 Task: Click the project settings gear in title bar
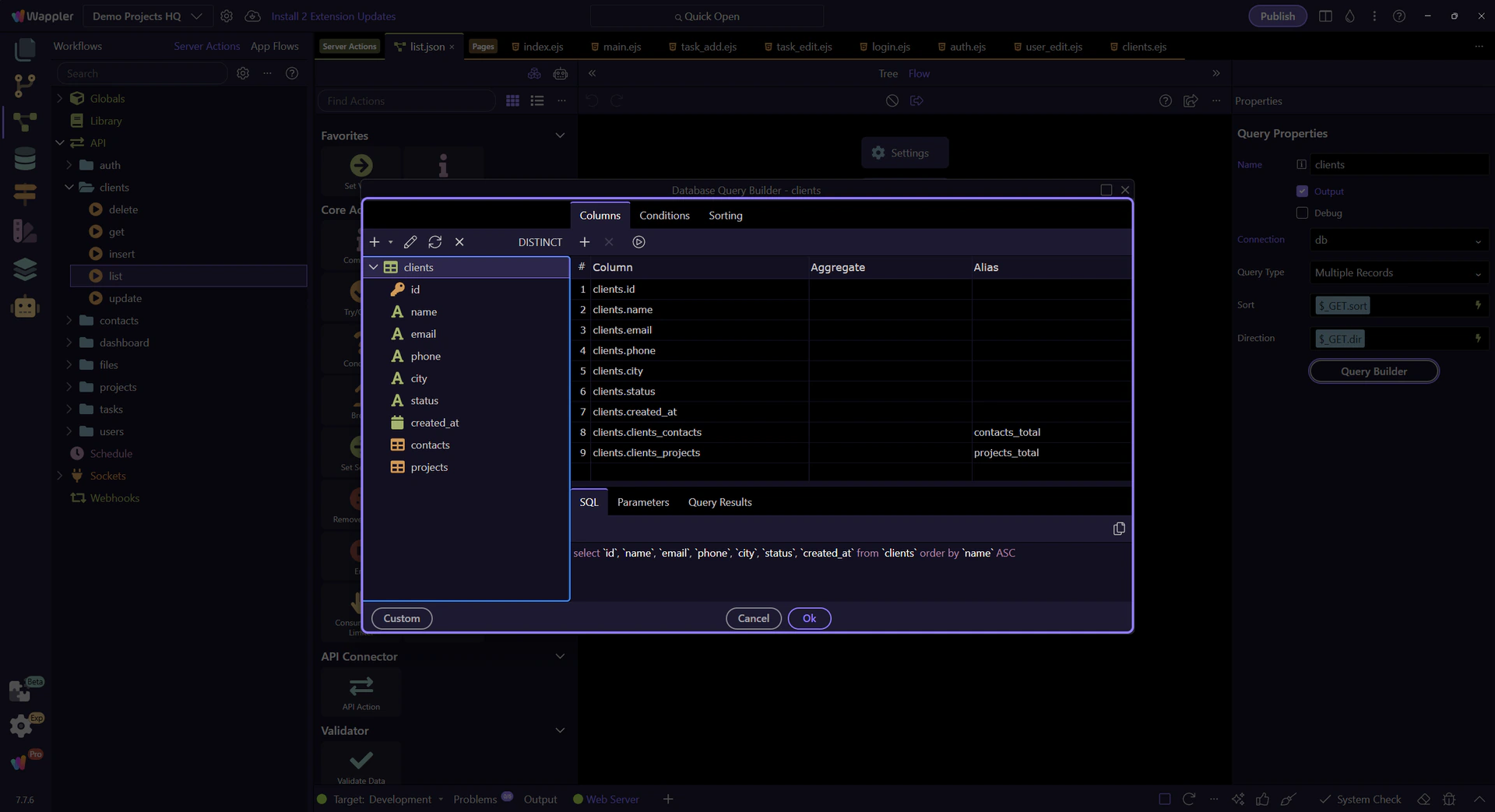coord(227,16)
